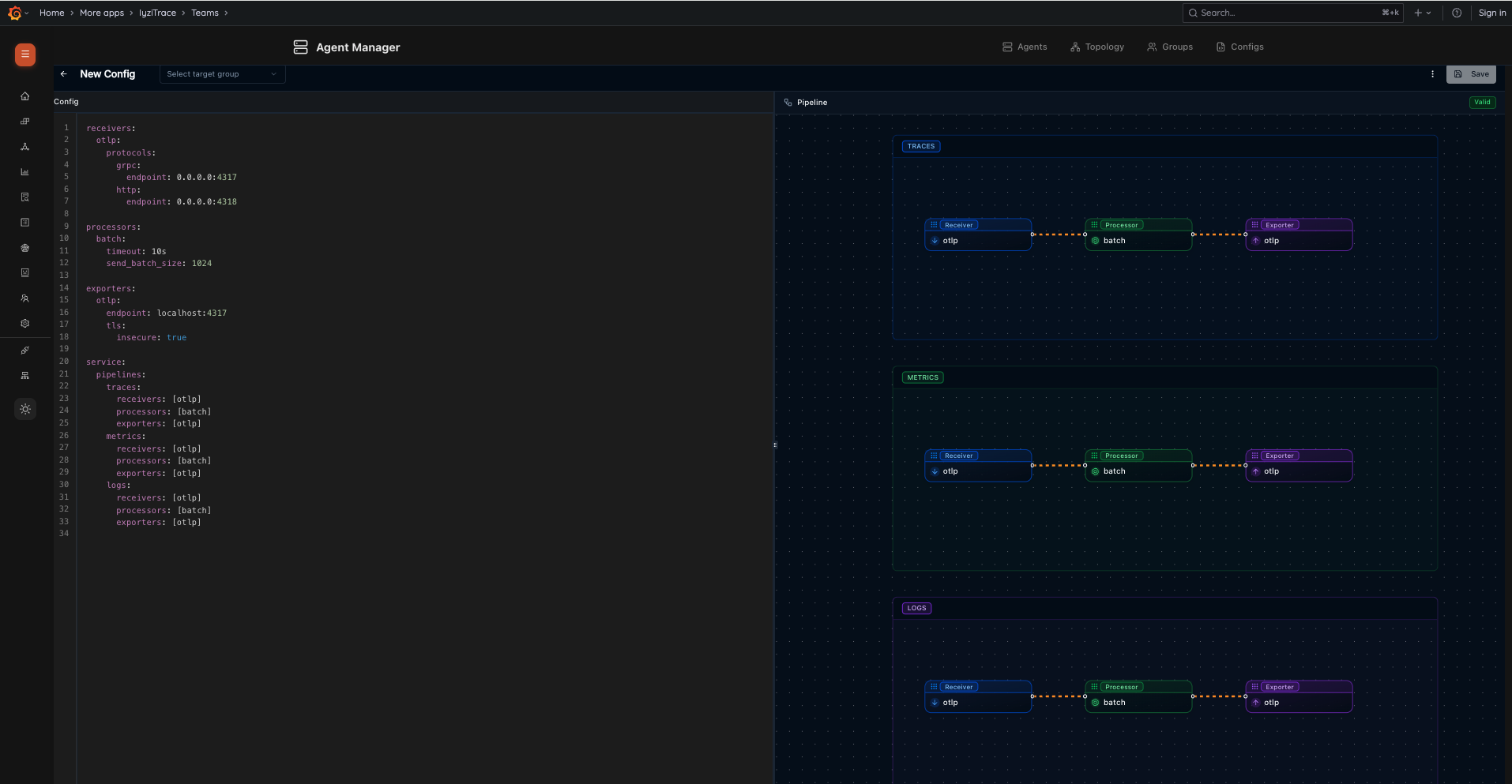Open the orange mega menu button
This screenshot has height=784, width=1512.
click(x=24, y=55)
